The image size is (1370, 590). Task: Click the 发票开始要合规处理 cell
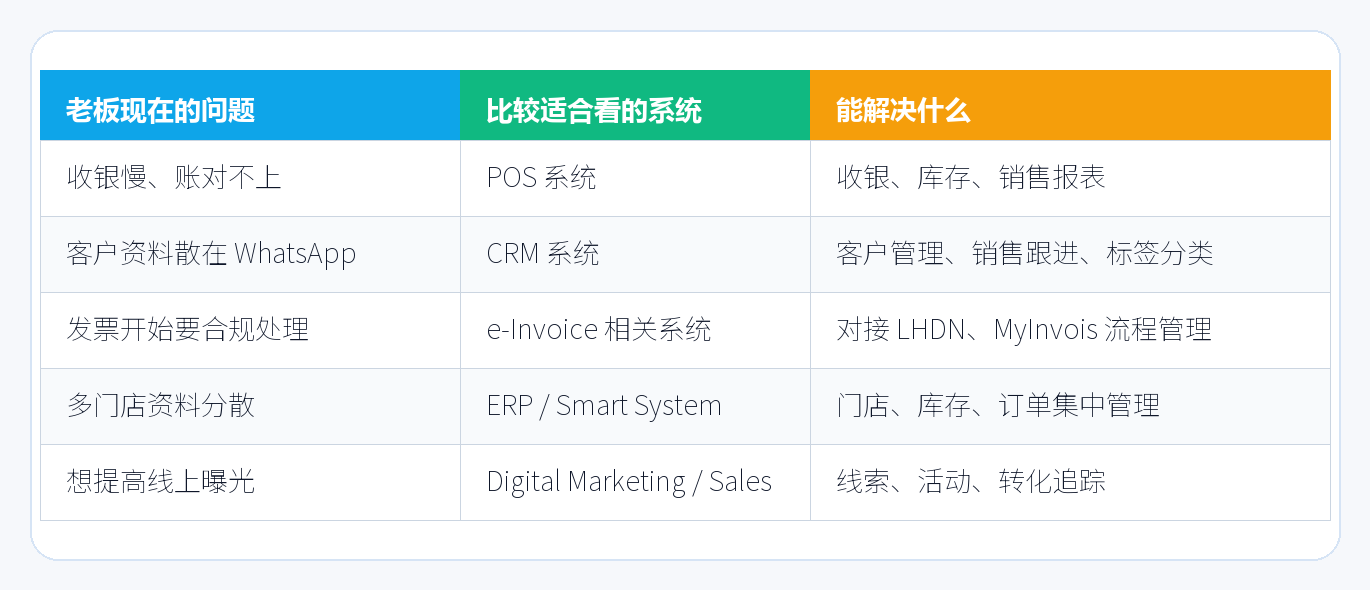click(x=250, y=330)
